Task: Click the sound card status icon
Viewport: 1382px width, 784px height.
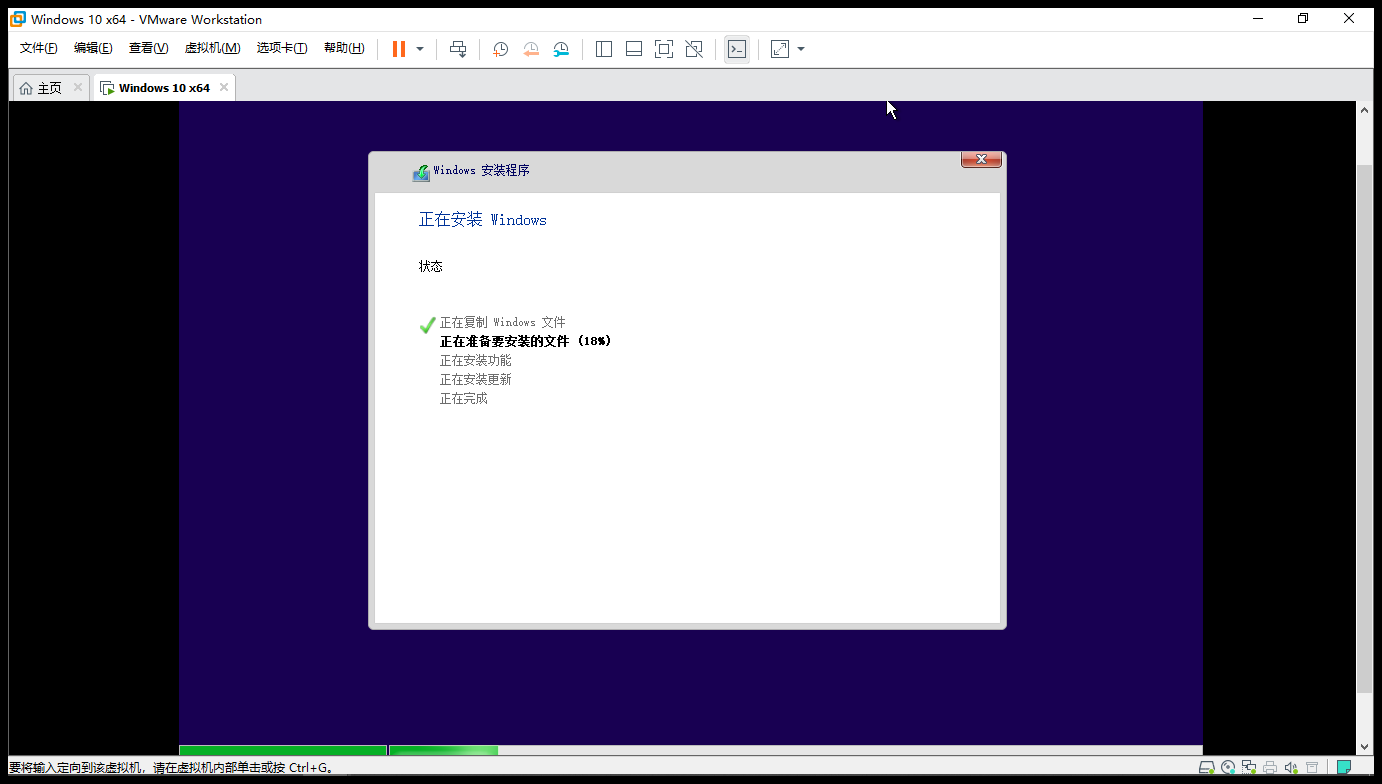Action: (x=1291, y=768)
